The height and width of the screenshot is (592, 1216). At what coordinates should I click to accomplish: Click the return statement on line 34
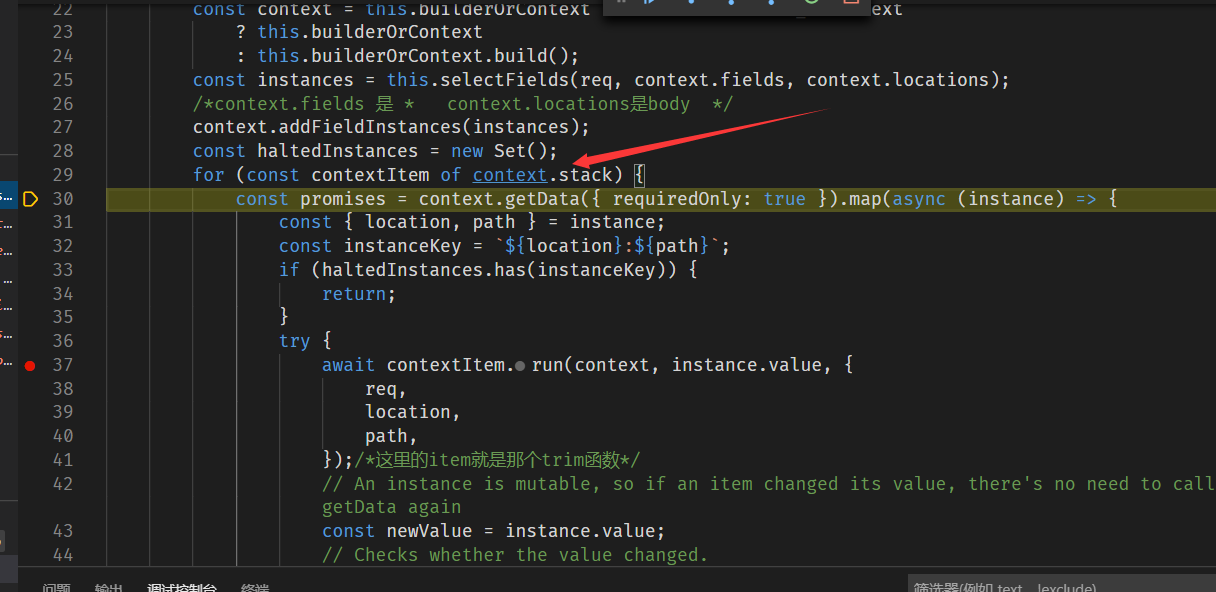point(359,294)
